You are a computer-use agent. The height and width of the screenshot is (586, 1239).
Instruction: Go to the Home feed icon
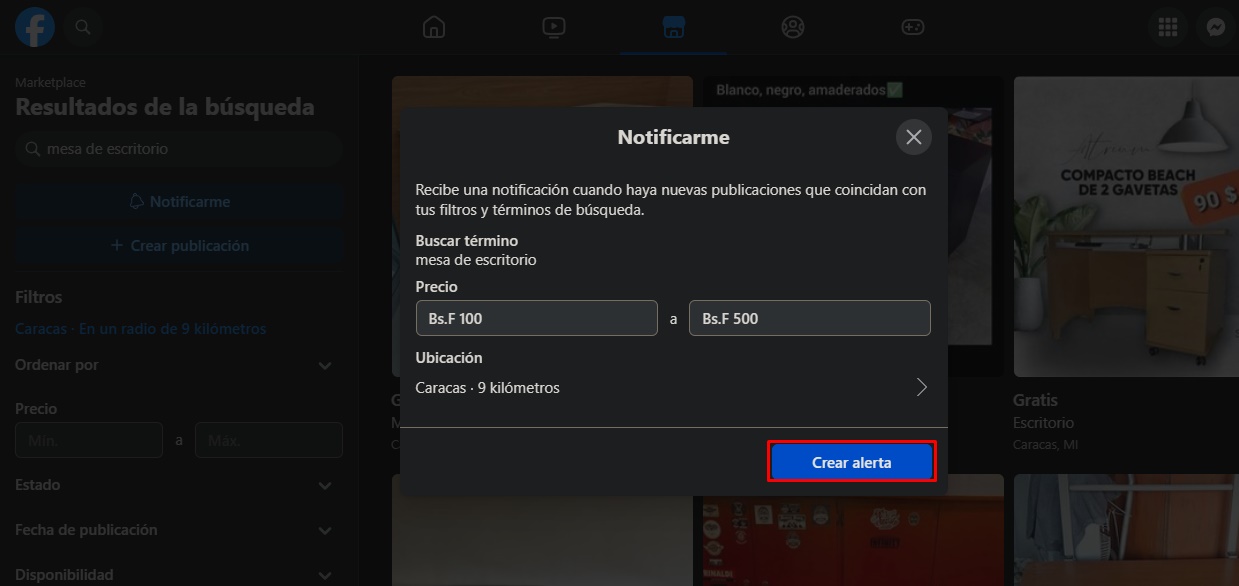point(434,27)
